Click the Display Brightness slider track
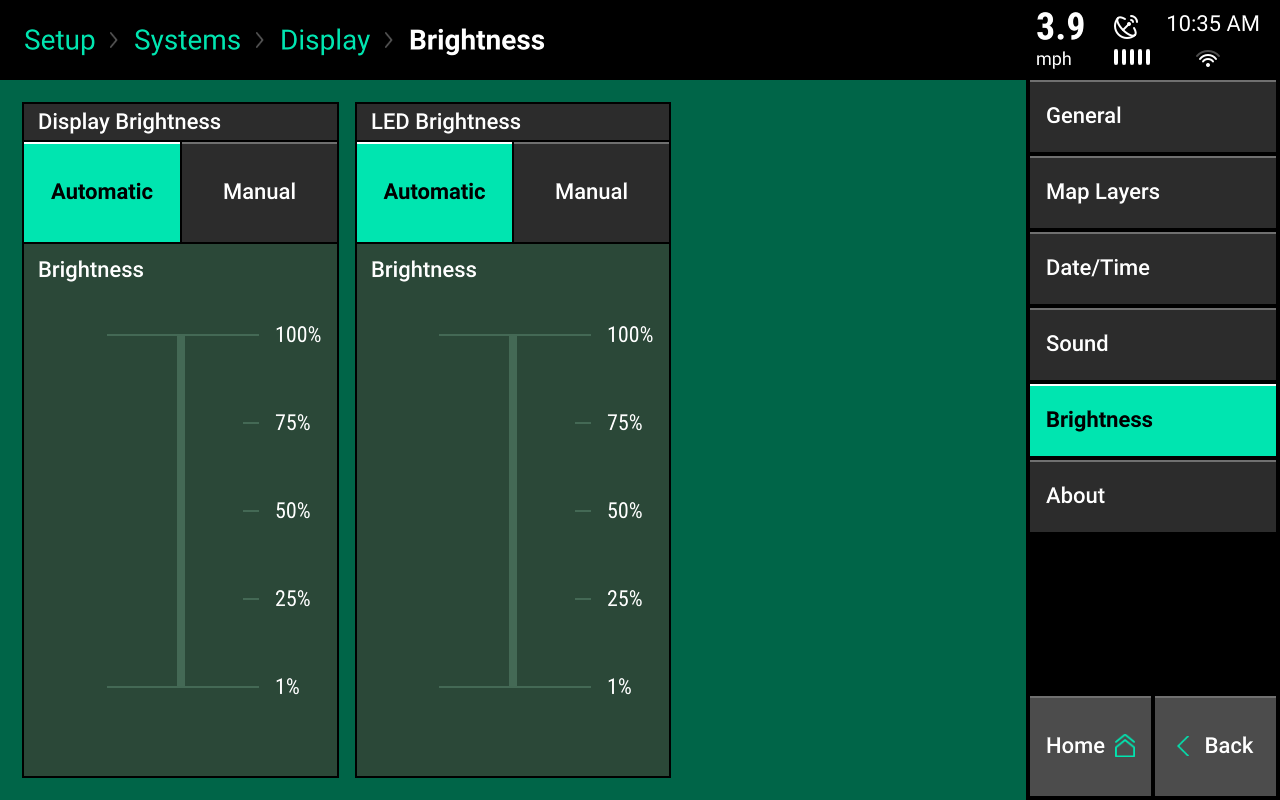The image size is (1280, 800). tap(181, 511)
